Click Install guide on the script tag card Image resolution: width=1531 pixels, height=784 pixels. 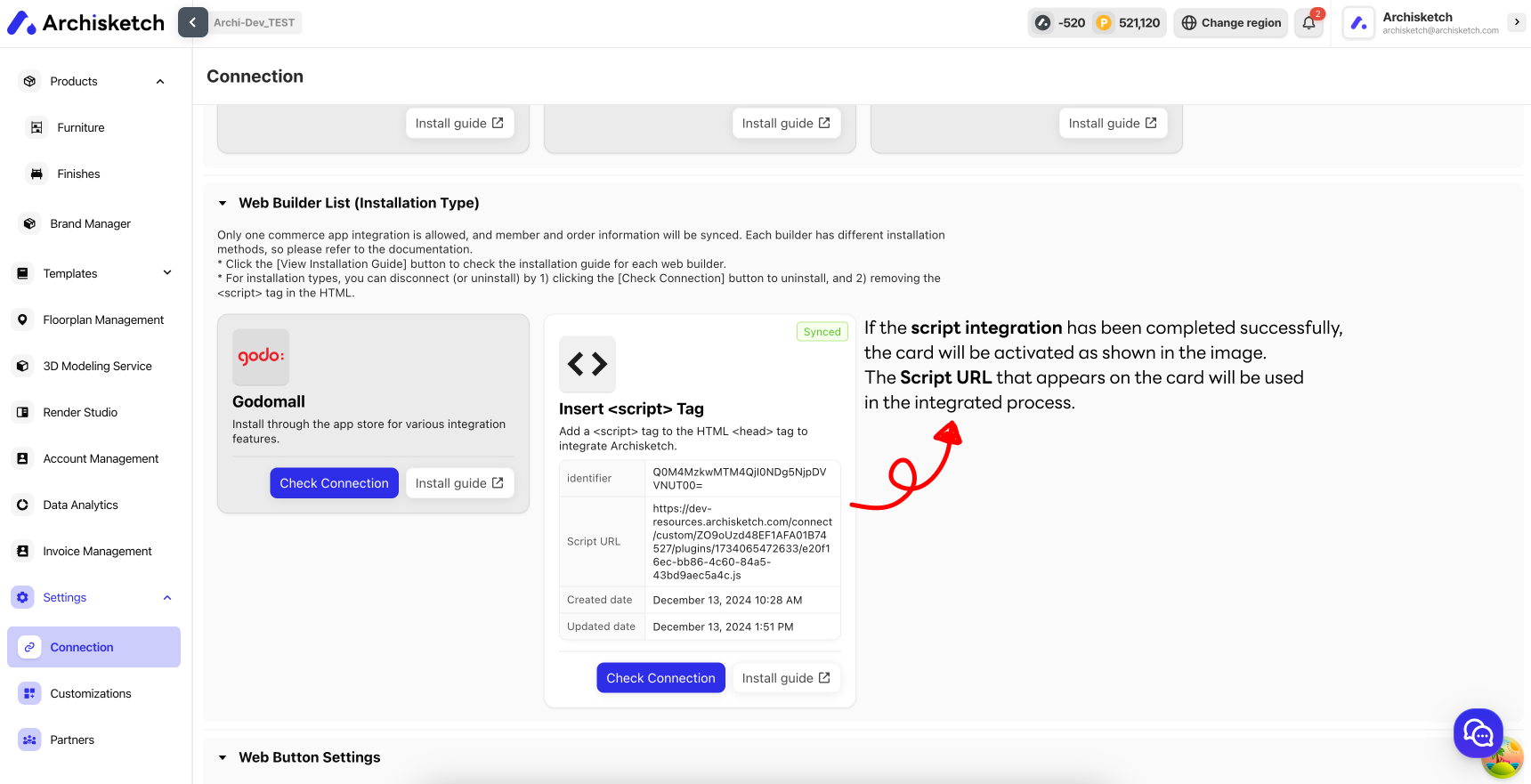(x=786, y=678)
